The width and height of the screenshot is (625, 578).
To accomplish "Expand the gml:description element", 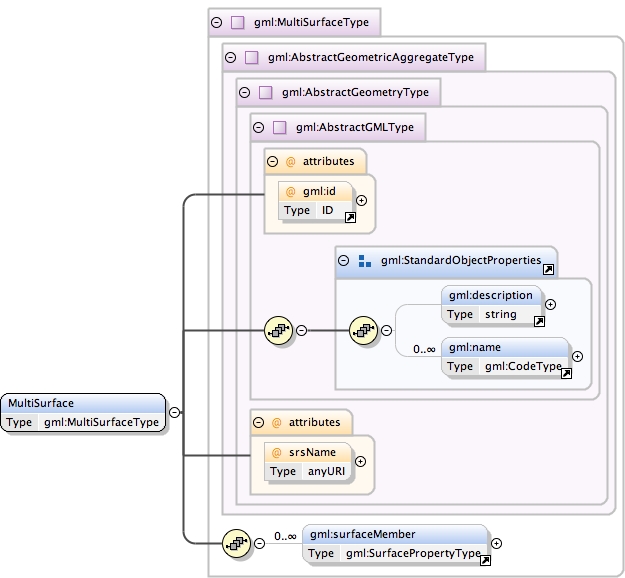I will pyautogui.click(x=550, y=305).
